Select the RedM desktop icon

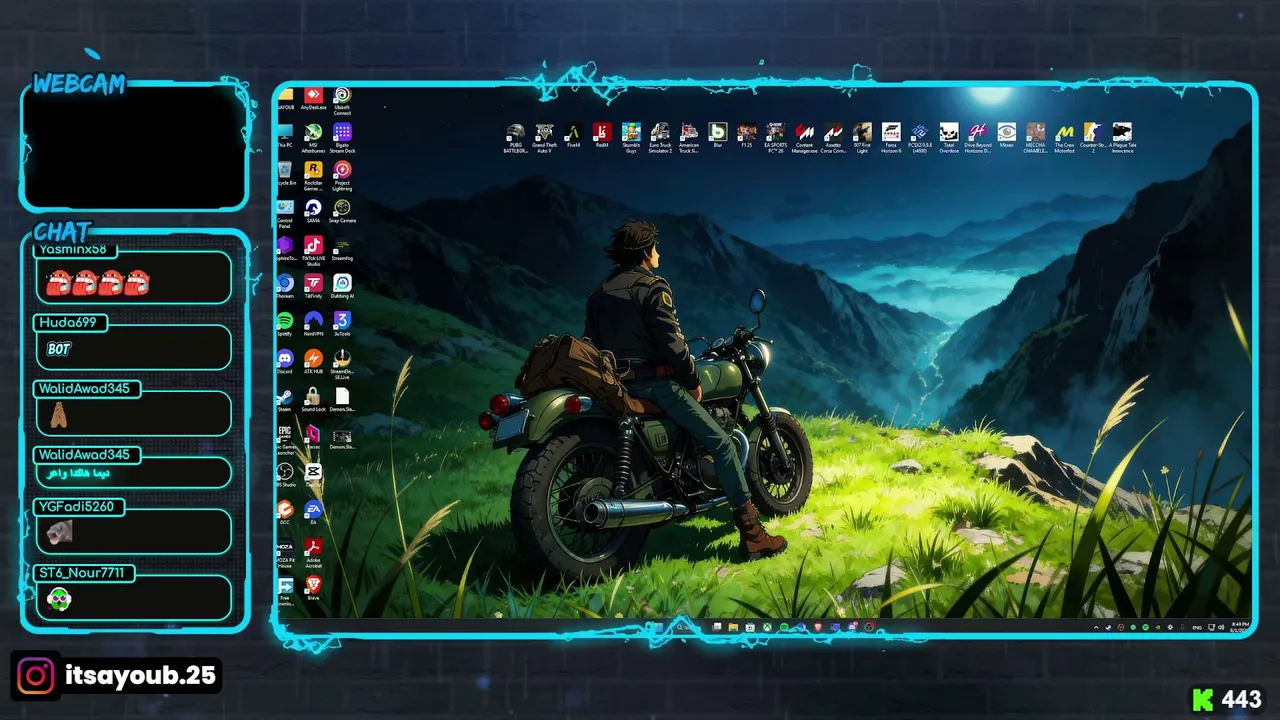602,136
